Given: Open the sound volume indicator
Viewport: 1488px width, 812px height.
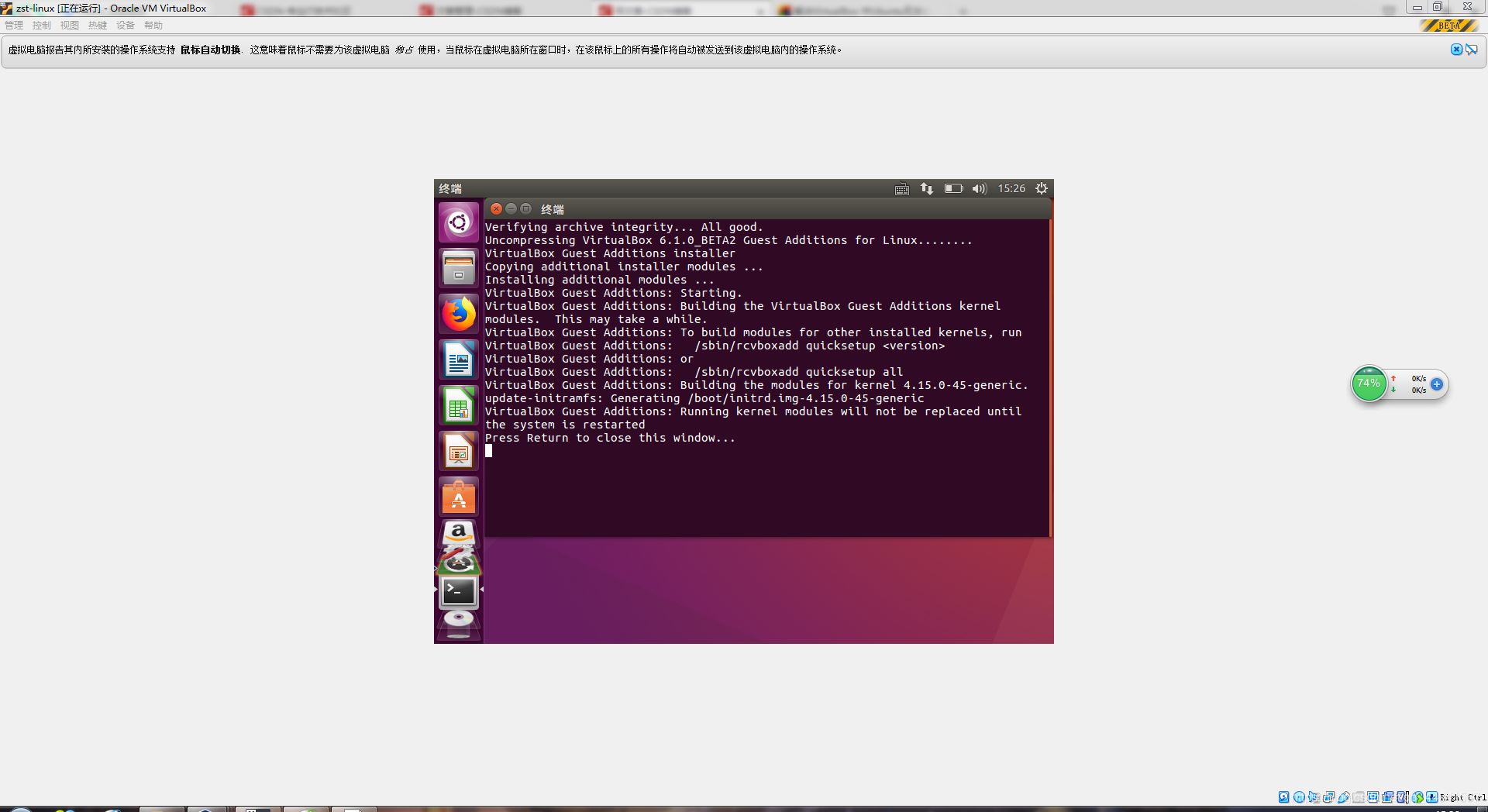Looking at the screenshot, I should coord(980,189).
